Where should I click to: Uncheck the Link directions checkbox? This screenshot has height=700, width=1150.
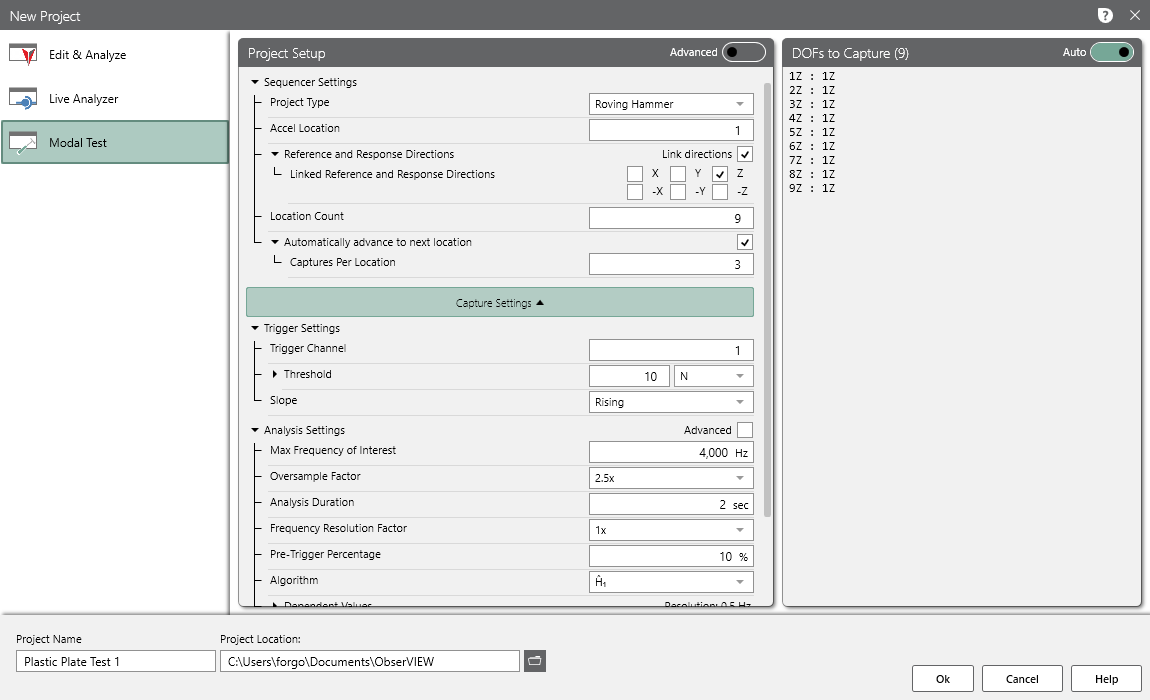[744, 154]
